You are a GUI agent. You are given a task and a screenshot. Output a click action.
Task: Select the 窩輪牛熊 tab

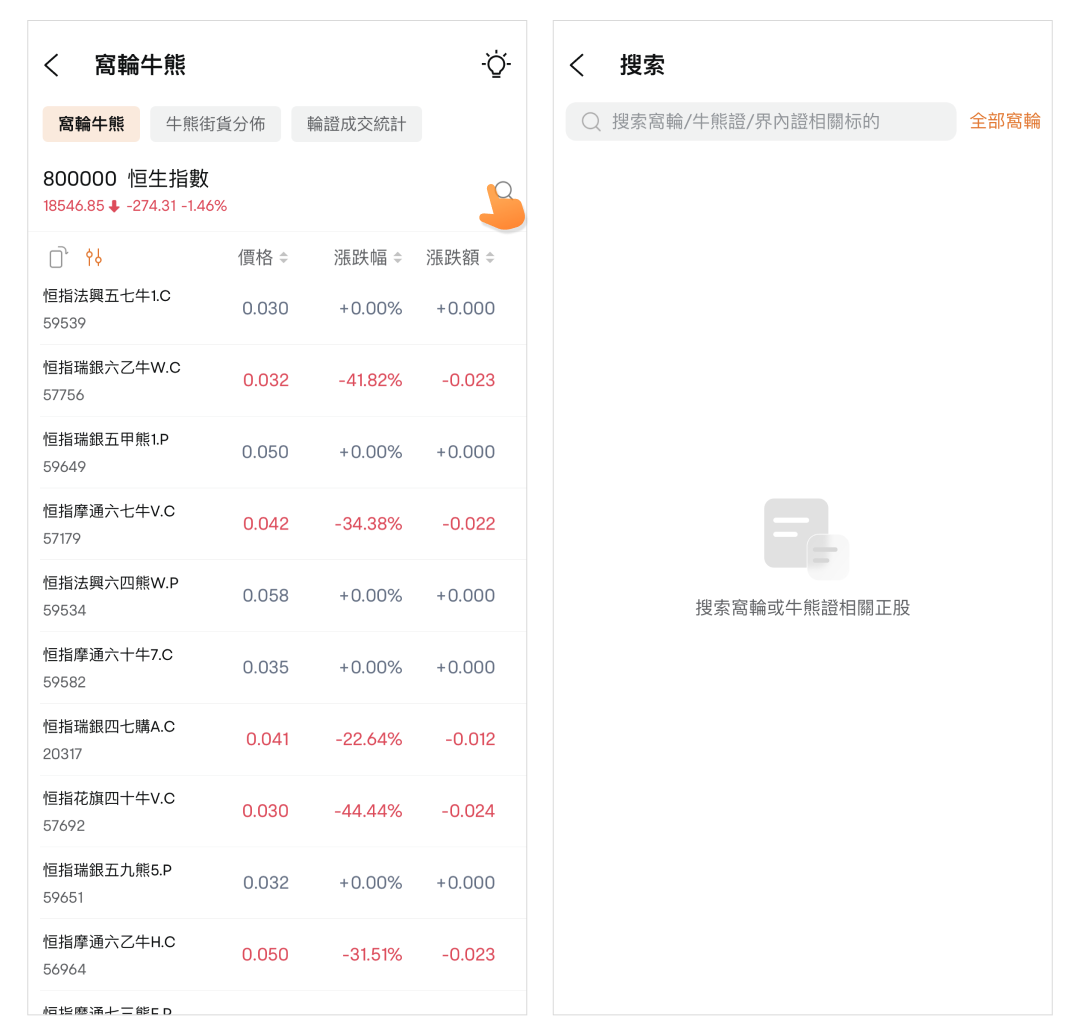pyautogui.click(x=91, y=124)
